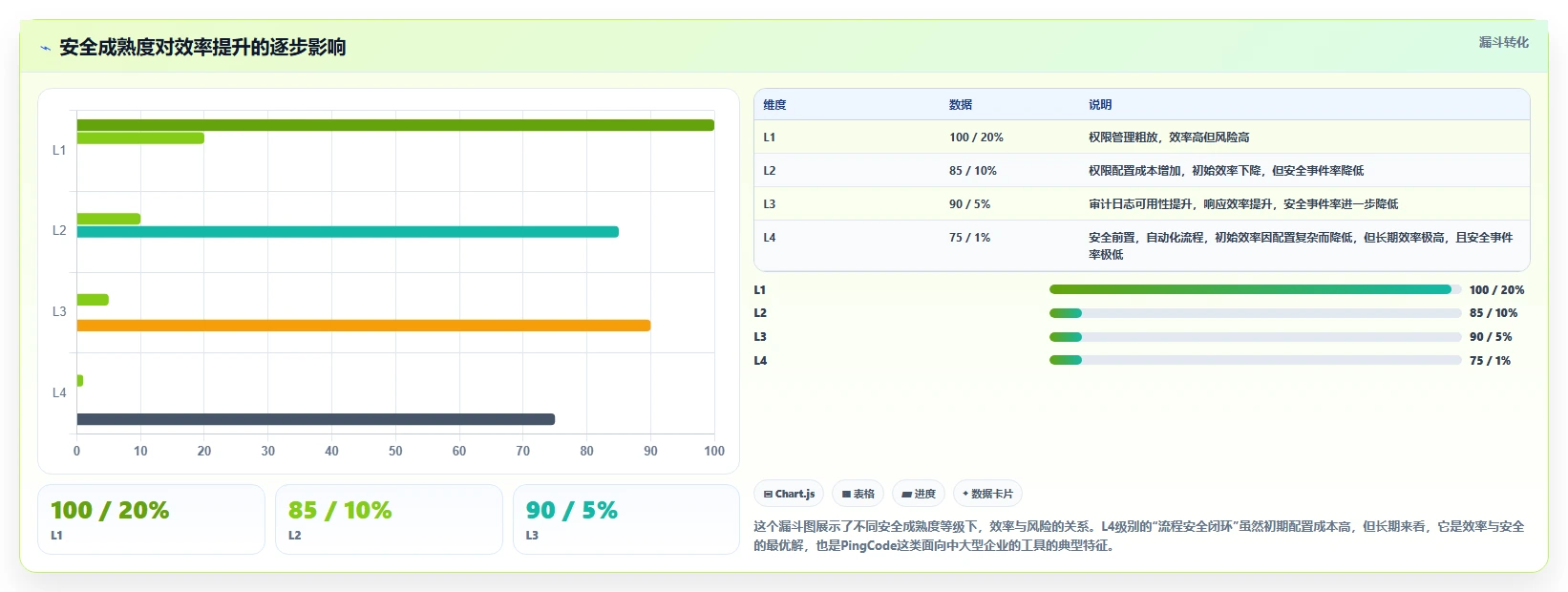This screenshot has width=1568, height=592.
Task: Click the chart y-axis label L1
Action: 59,151
